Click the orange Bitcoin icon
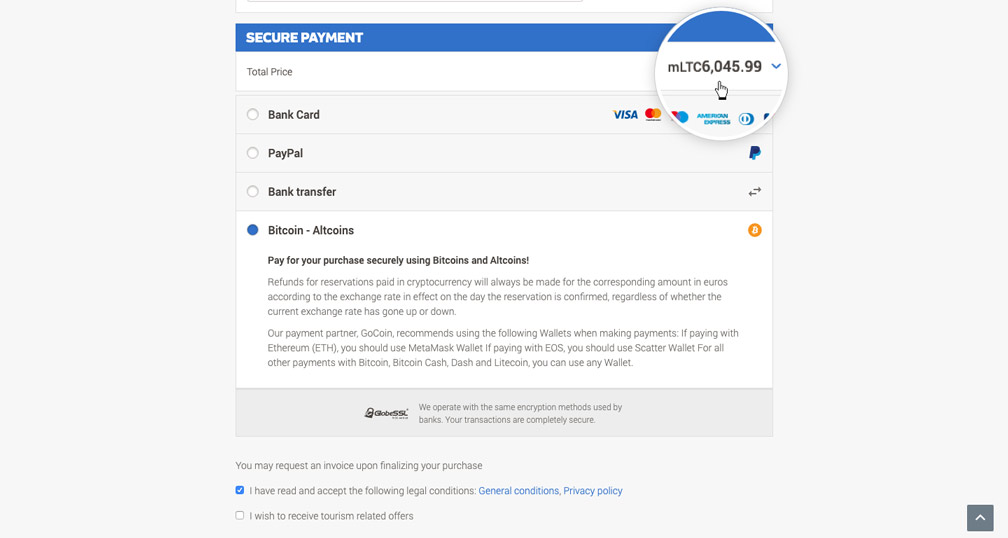1008x538 pixels. (x=755, y=230)
